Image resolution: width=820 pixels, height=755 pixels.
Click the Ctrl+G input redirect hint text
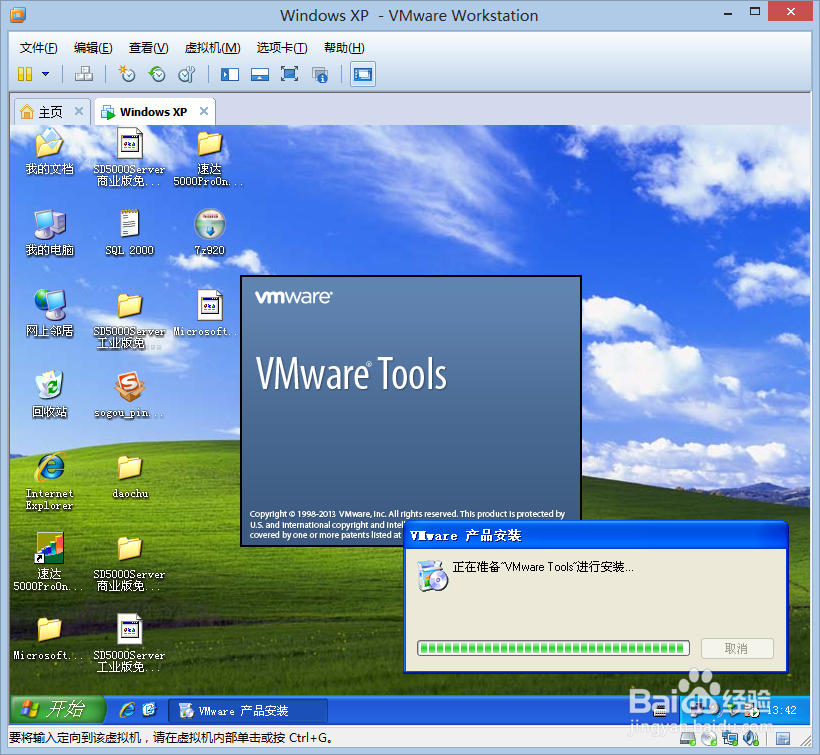pos(170,738)
